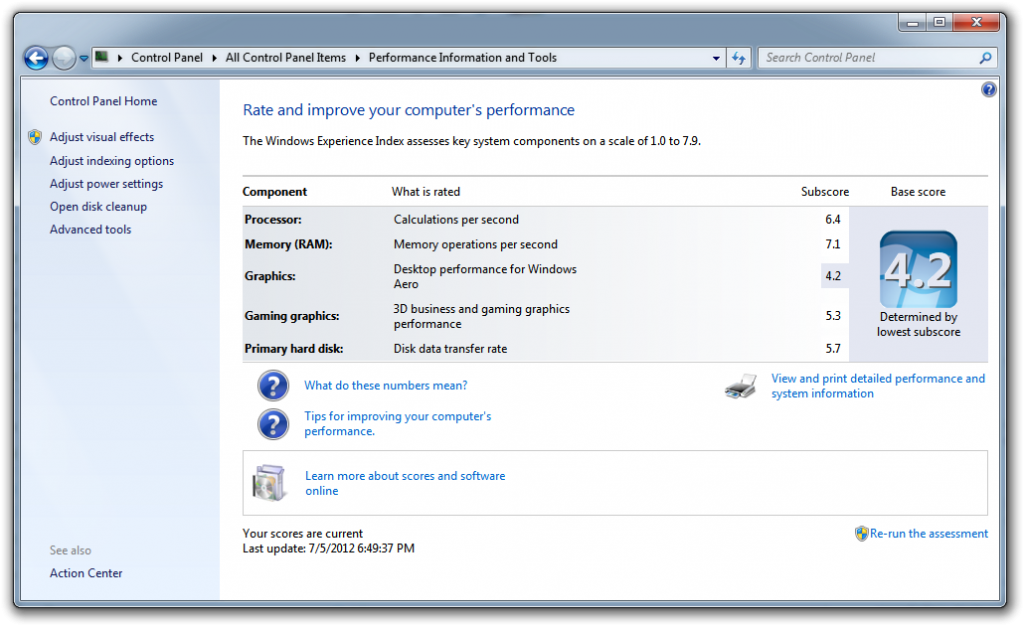Click inside the Search Control Panel field

pos(870,57)
